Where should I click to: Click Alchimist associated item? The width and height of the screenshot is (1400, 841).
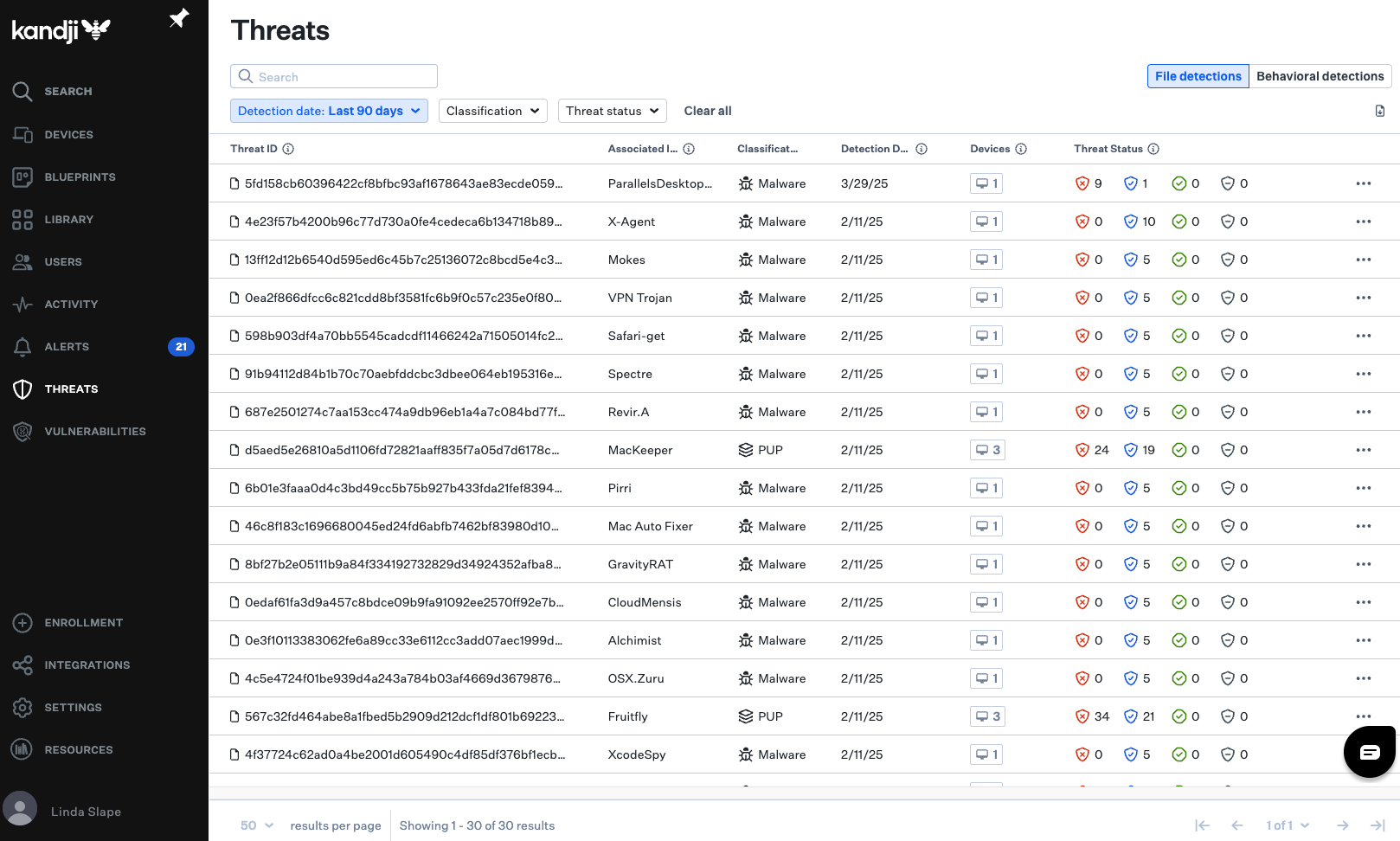click(x=634, y=640)
